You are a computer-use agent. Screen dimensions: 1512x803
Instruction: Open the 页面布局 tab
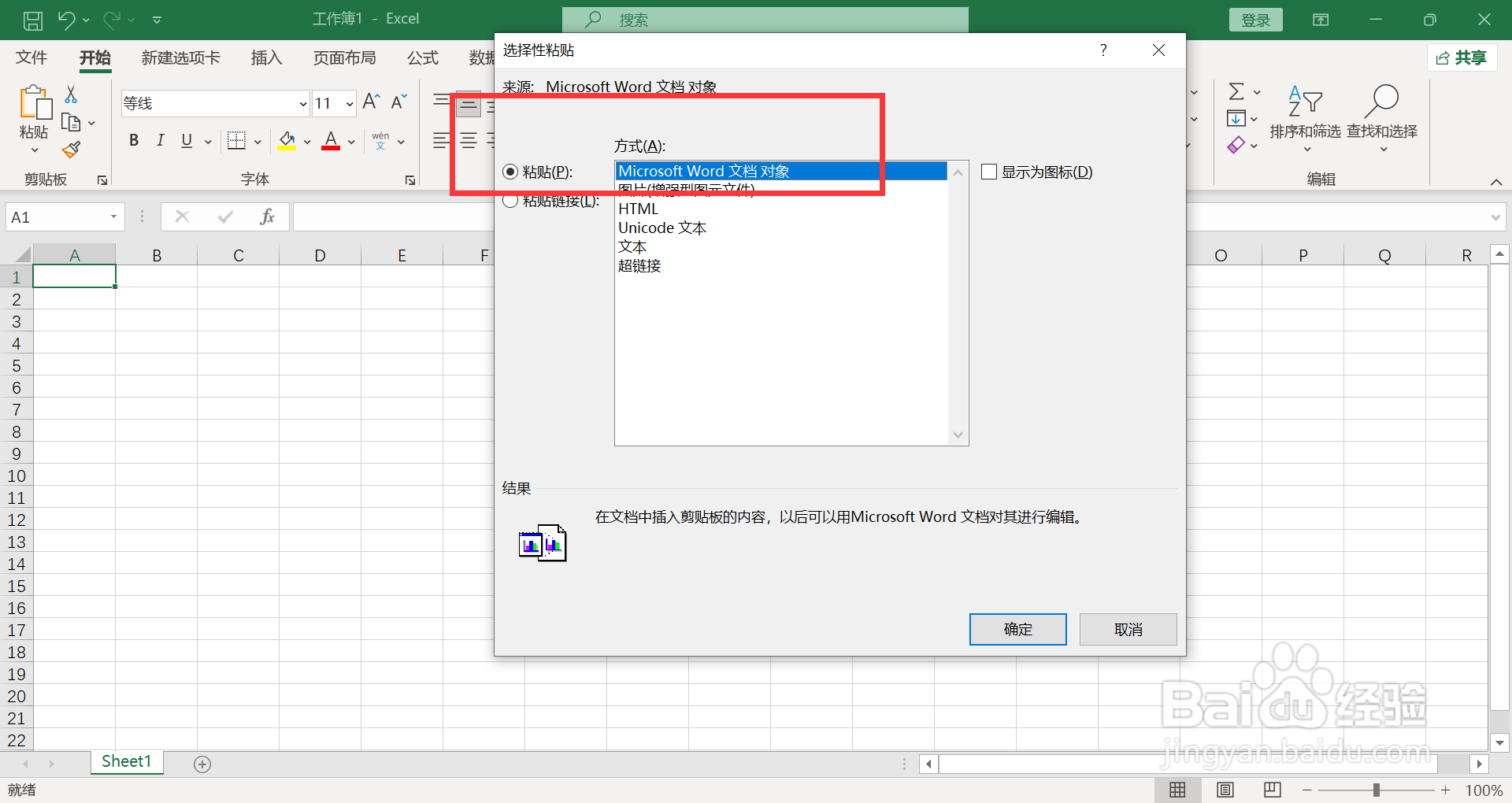pos(344,57)
